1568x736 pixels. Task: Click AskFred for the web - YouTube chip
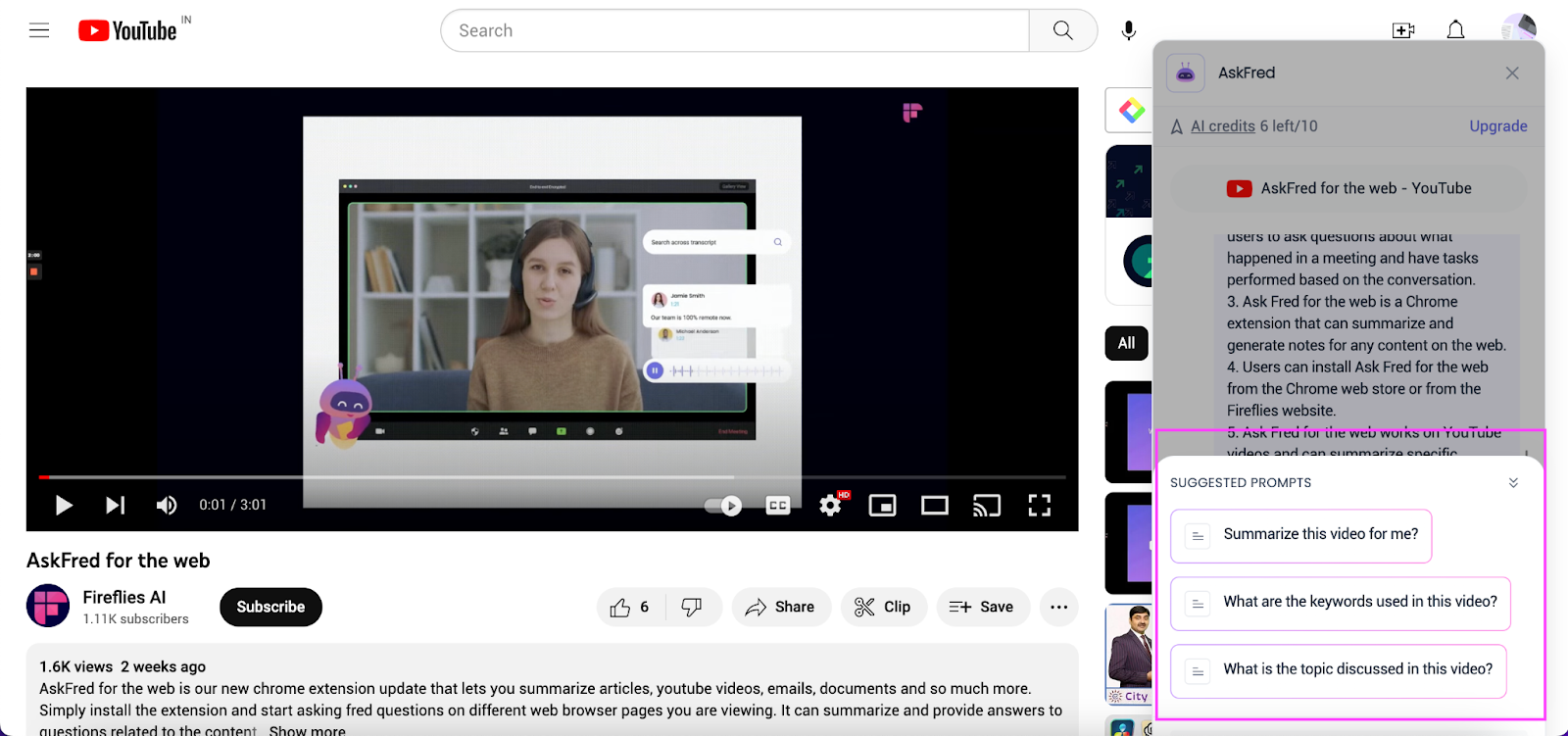pyautogui.click(x=1349, y=188)
